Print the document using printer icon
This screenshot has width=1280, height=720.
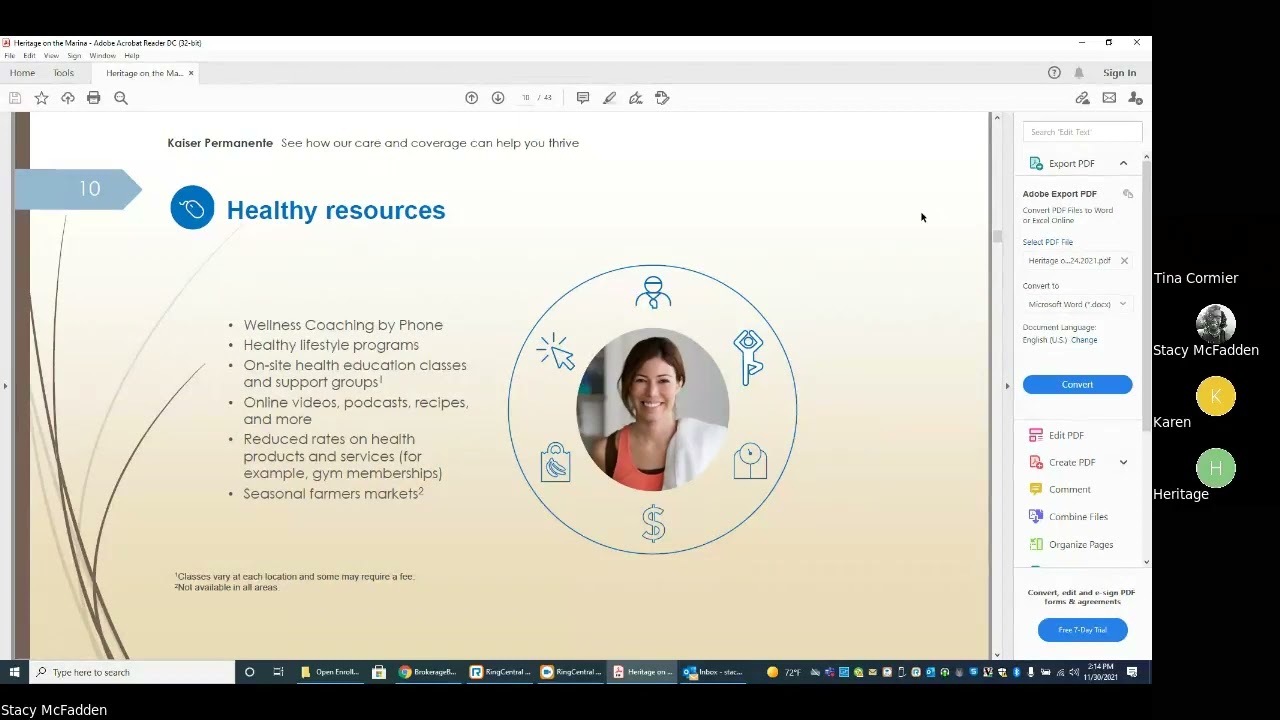click(94, 98)
